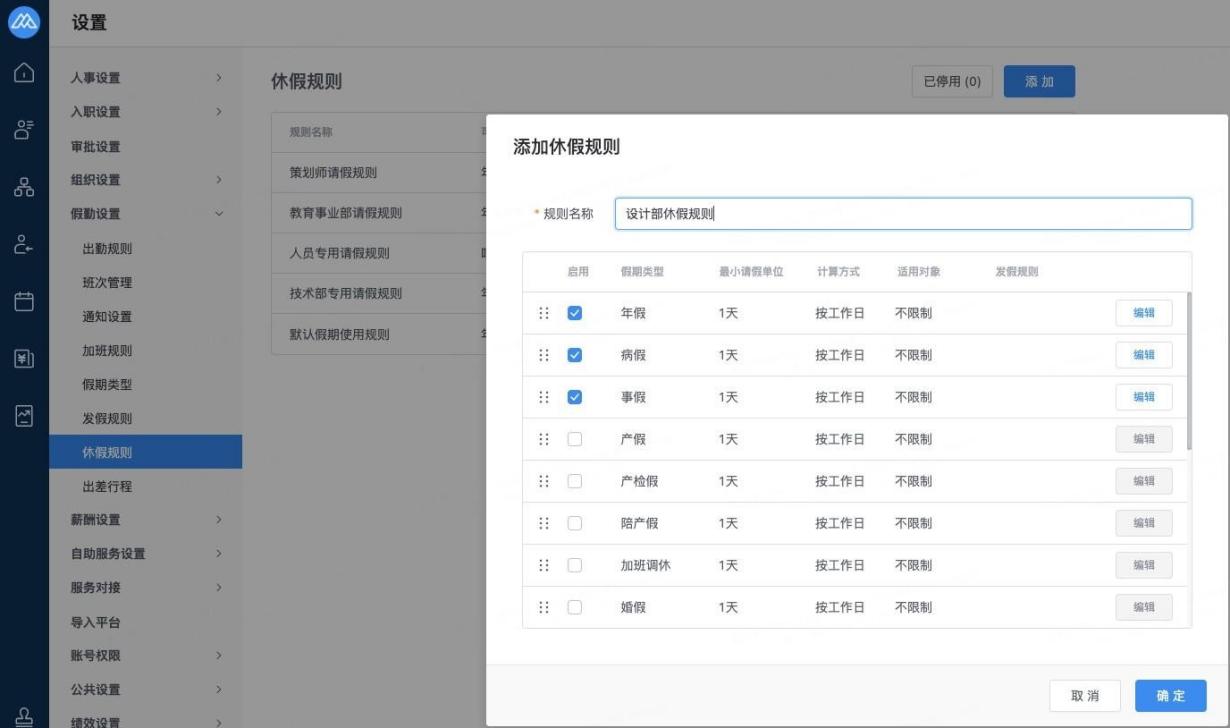Collapse 假勤设置 menu
1230x728 pixels.
pos(145,214)
